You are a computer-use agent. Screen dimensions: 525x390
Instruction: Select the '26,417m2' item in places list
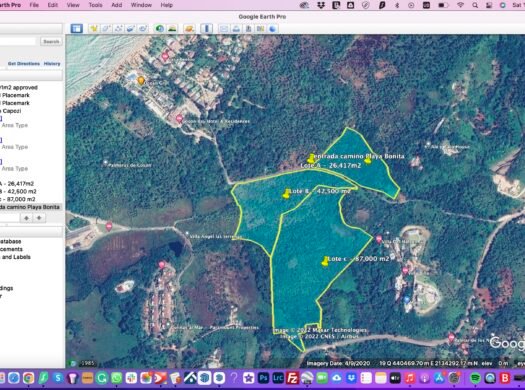[x=17, y=183]
